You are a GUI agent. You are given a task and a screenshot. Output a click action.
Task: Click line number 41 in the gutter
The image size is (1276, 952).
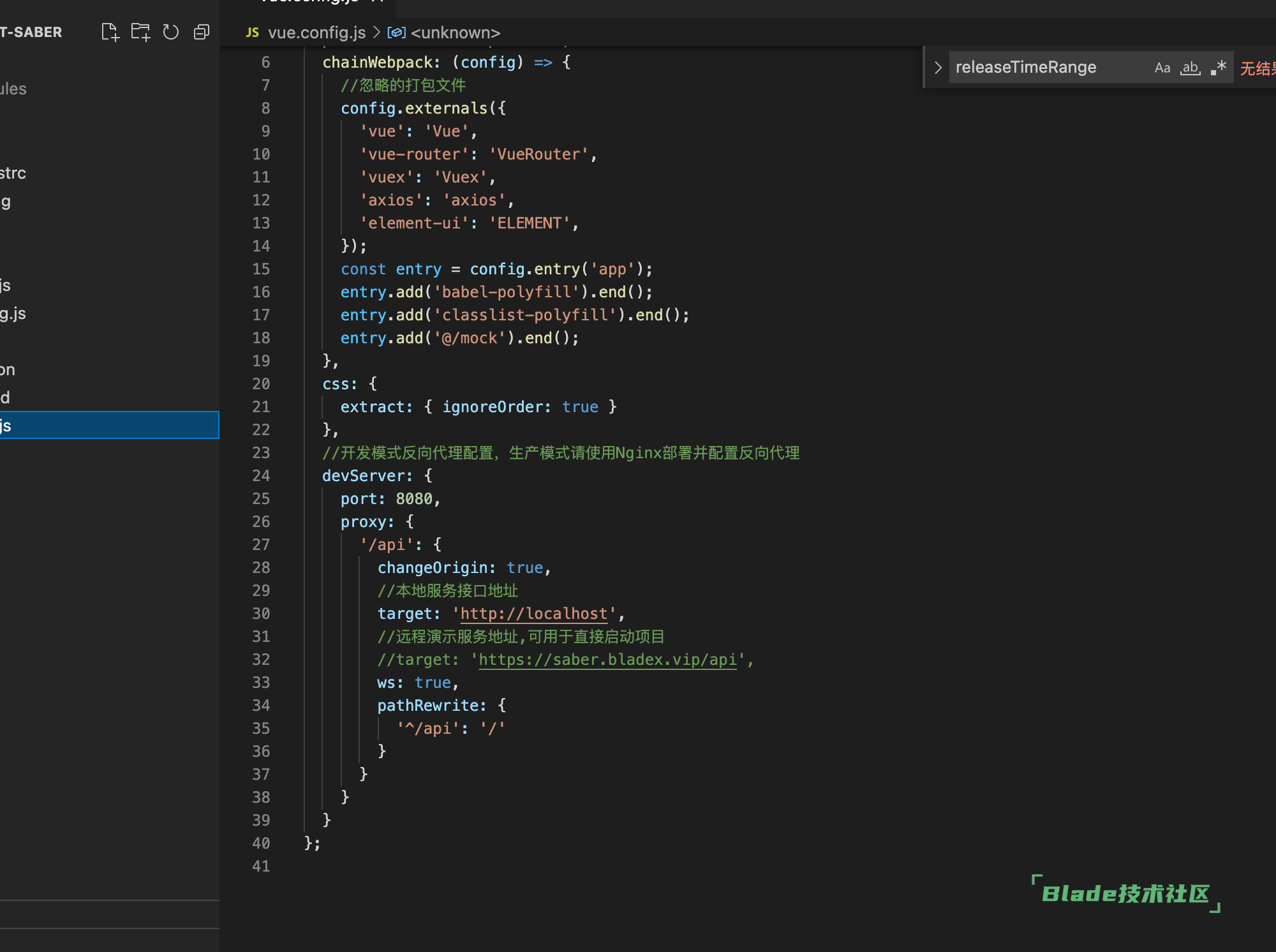click(261, 866)
